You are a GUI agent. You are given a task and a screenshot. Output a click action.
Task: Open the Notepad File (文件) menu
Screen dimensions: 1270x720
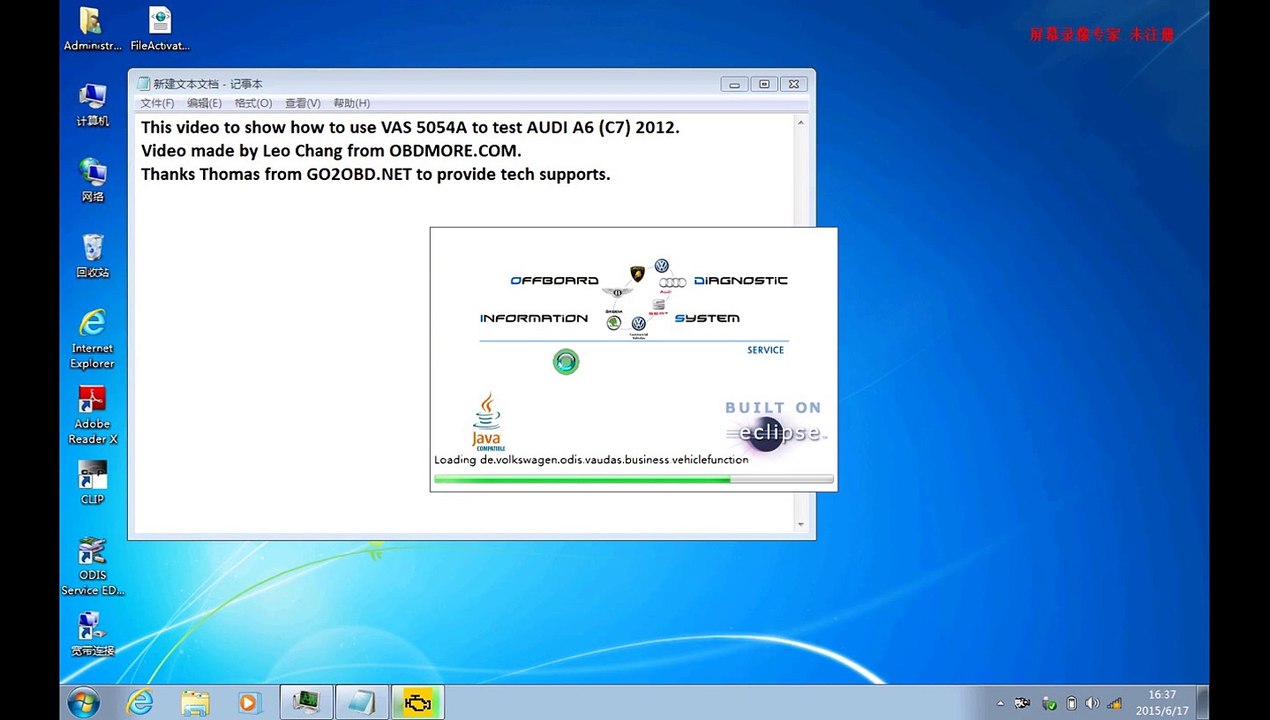pos(157,103)
